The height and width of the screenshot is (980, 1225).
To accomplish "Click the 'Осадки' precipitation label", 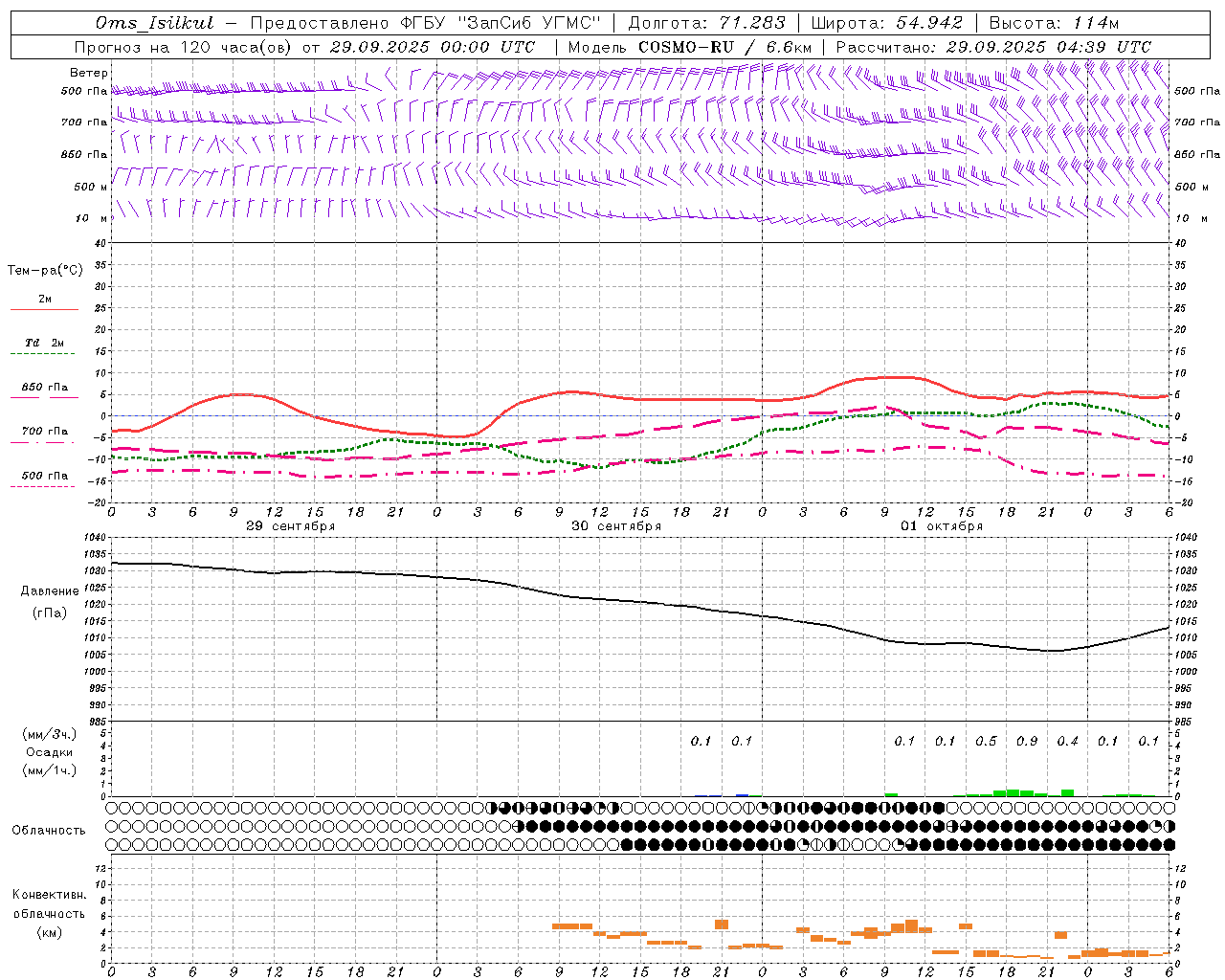I will click(x=50, y=752).
